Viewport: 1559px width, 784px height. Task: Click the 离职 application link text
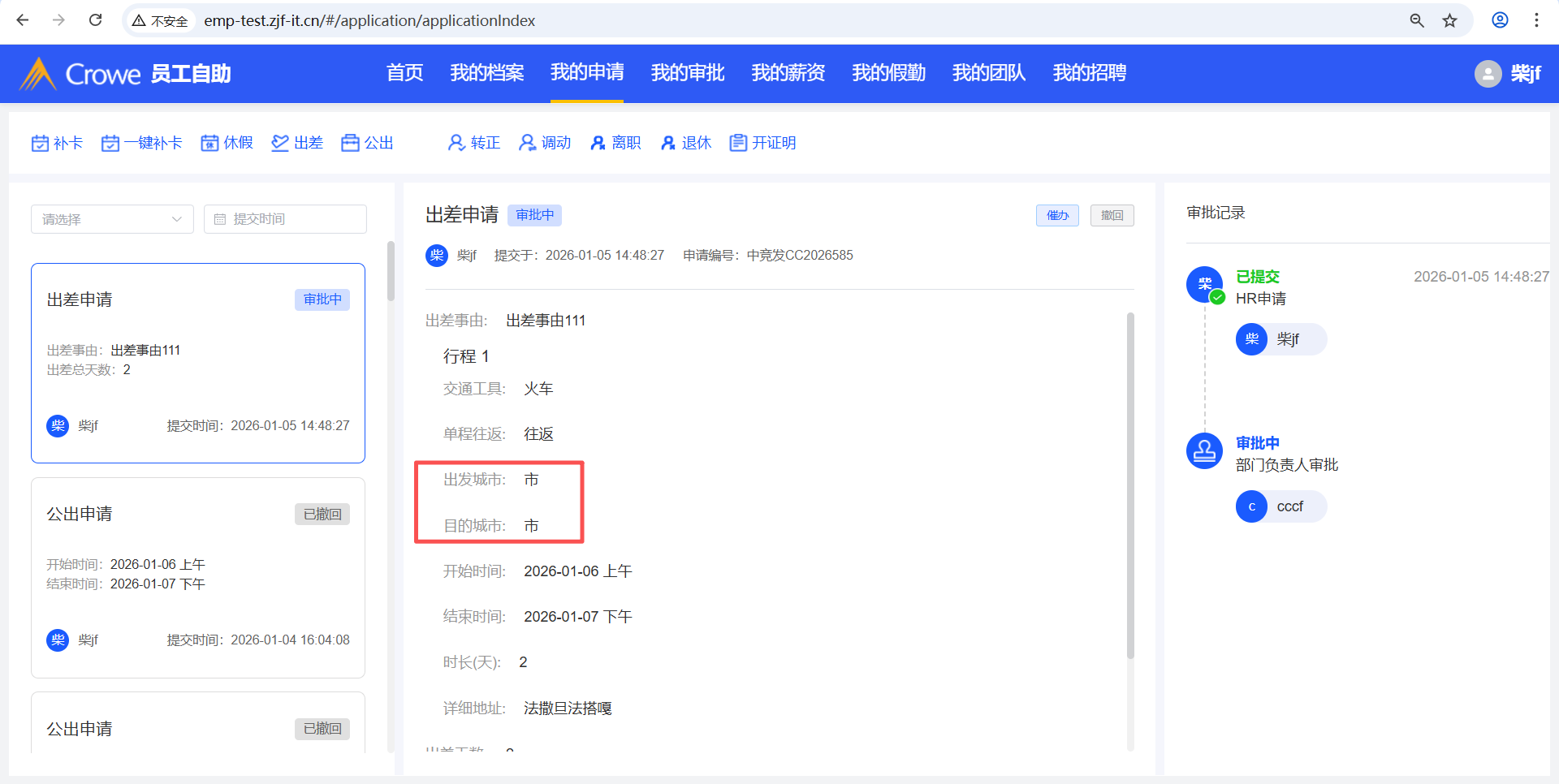(x=626, y=143)
